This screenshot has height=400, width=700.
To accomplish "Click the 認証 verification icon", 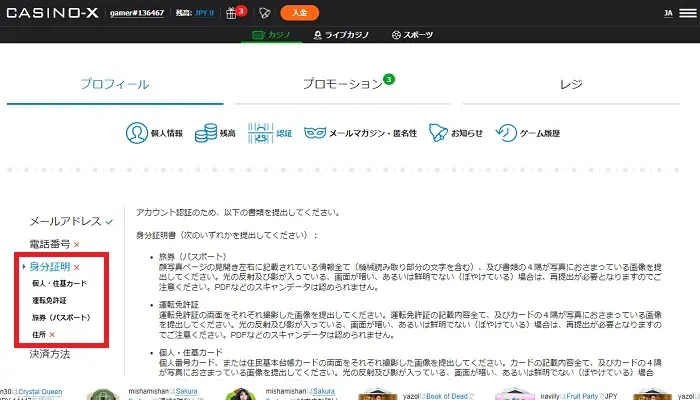I will tap(261, 133).
